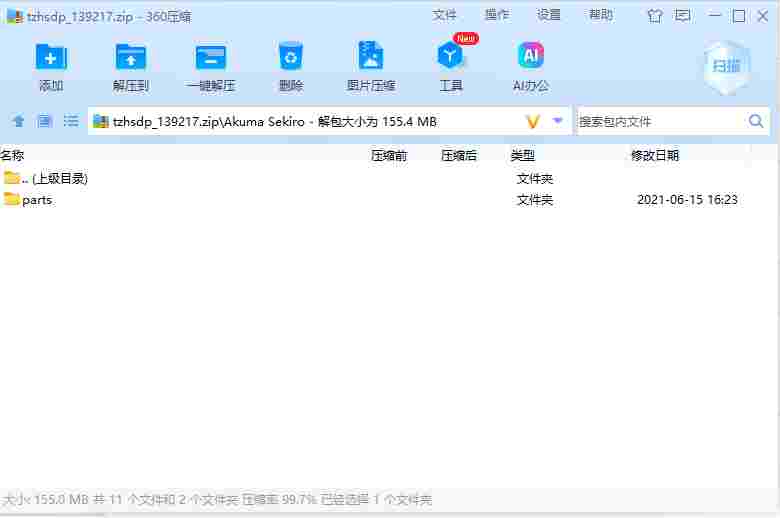This screenshot has width=780, height=518.
Task: Open the 设置 (Settings) menu
Action: (549, 15)
